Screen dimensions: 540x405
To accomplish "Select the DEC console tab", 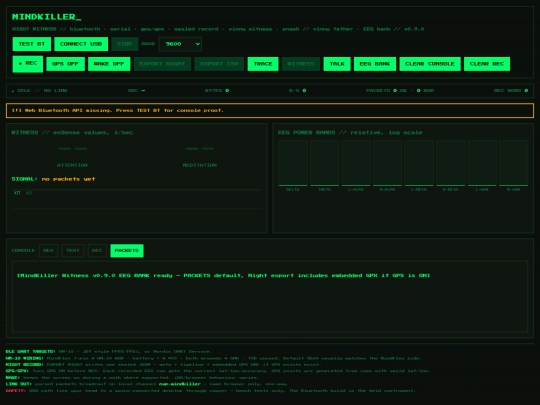I will pos(97,251).
